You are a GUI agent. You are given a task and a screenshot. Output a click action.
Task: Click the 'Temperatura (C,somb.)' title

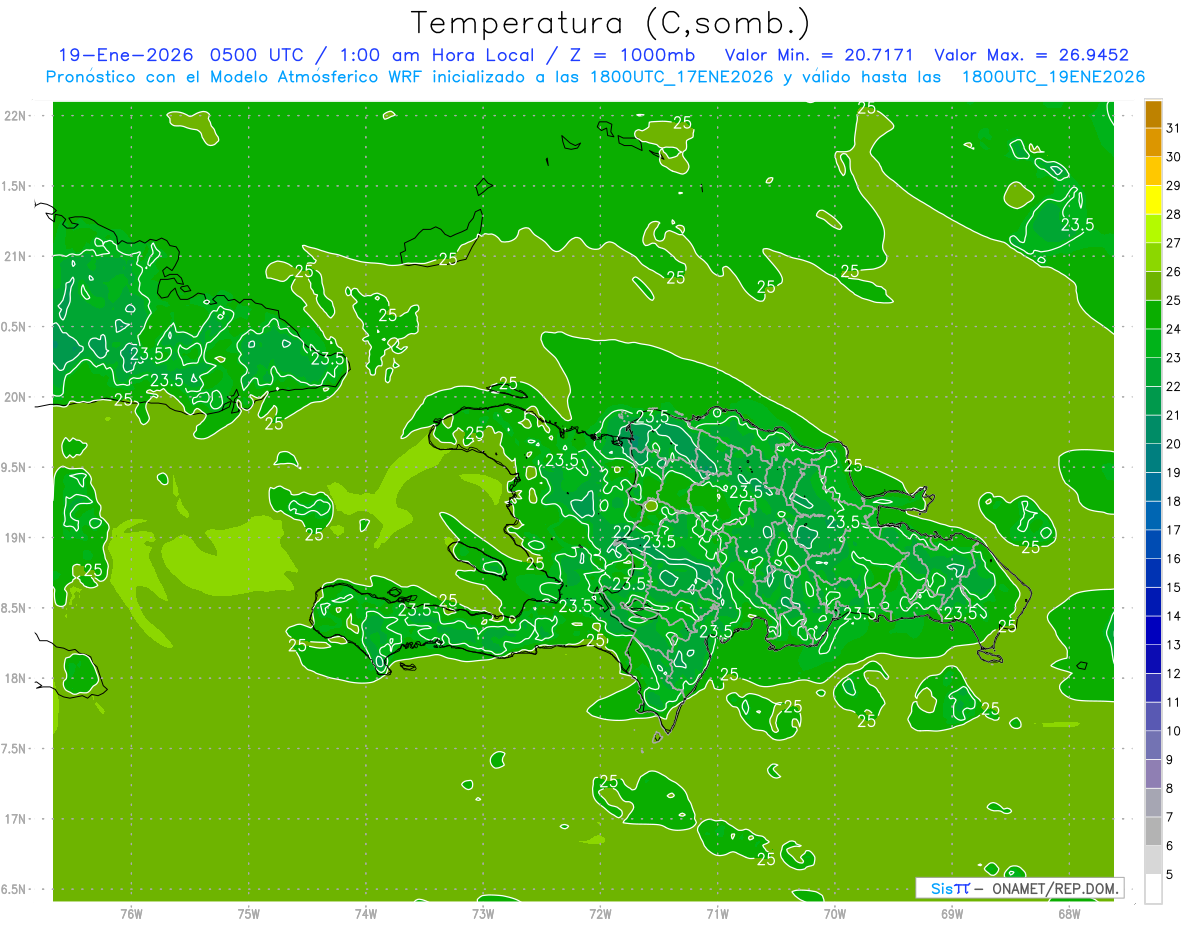pyautogui.click(x=611, y=23)
